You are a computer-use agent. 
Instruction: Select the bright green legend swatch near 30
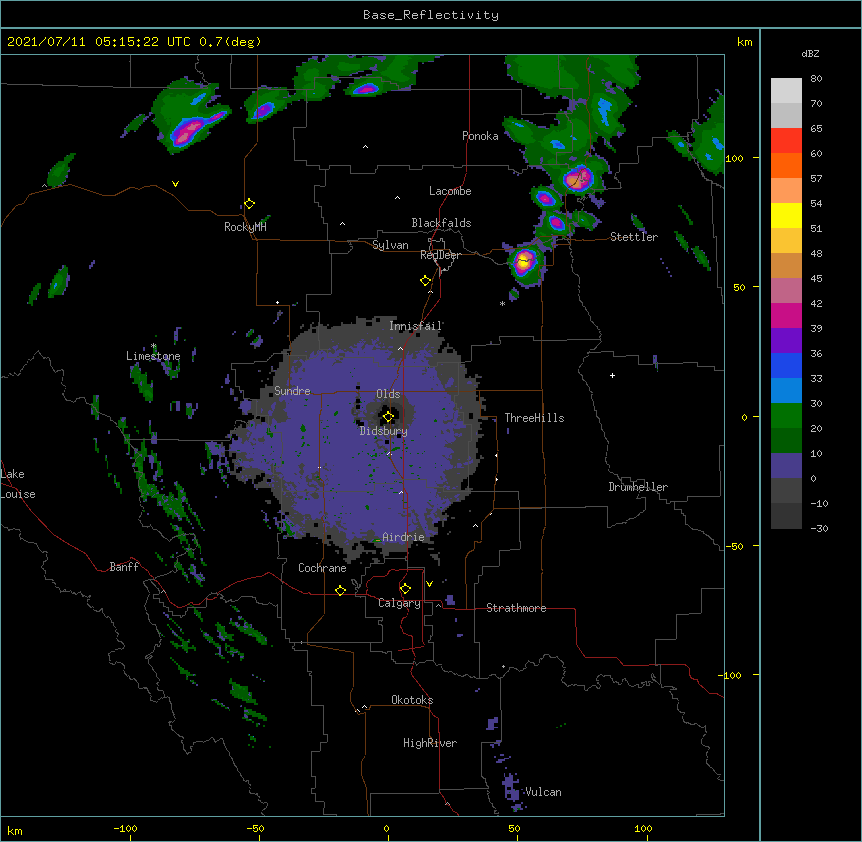[786, 416]
